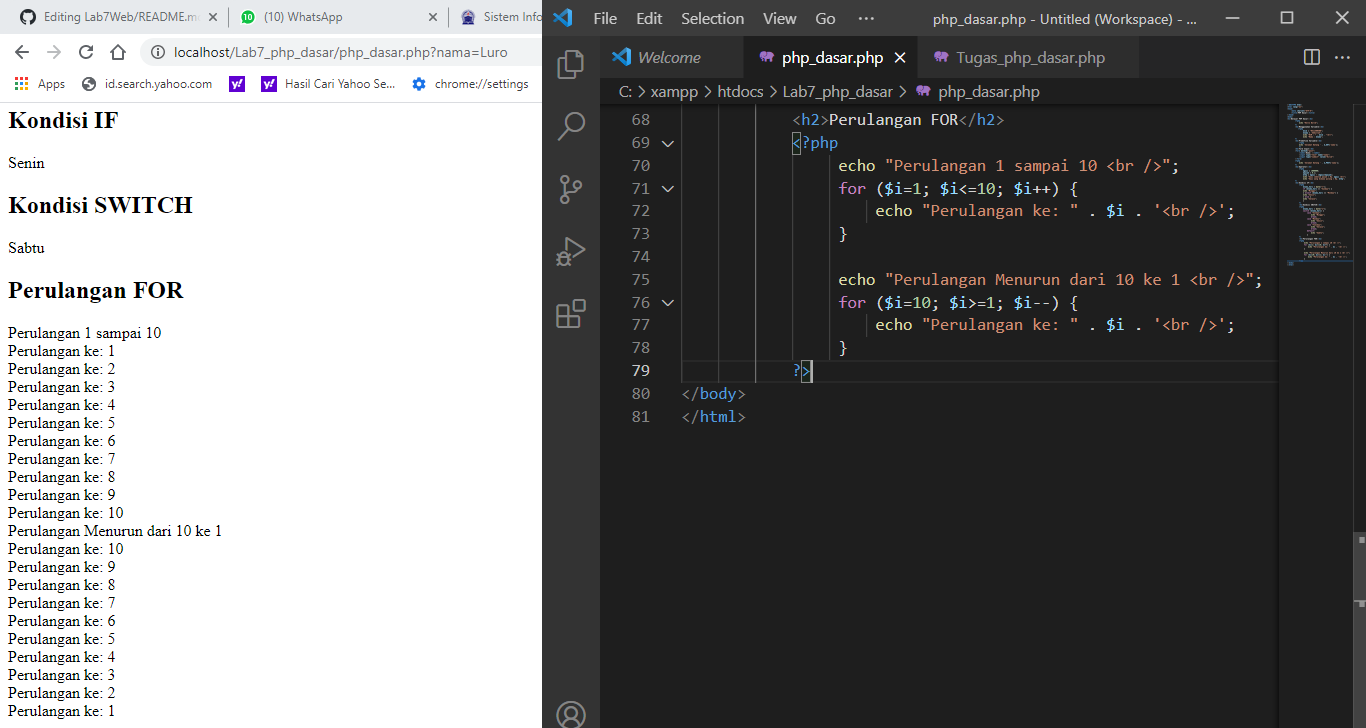
Task: Open the Search view in VS Code
Action: click(x=570, y=126)
